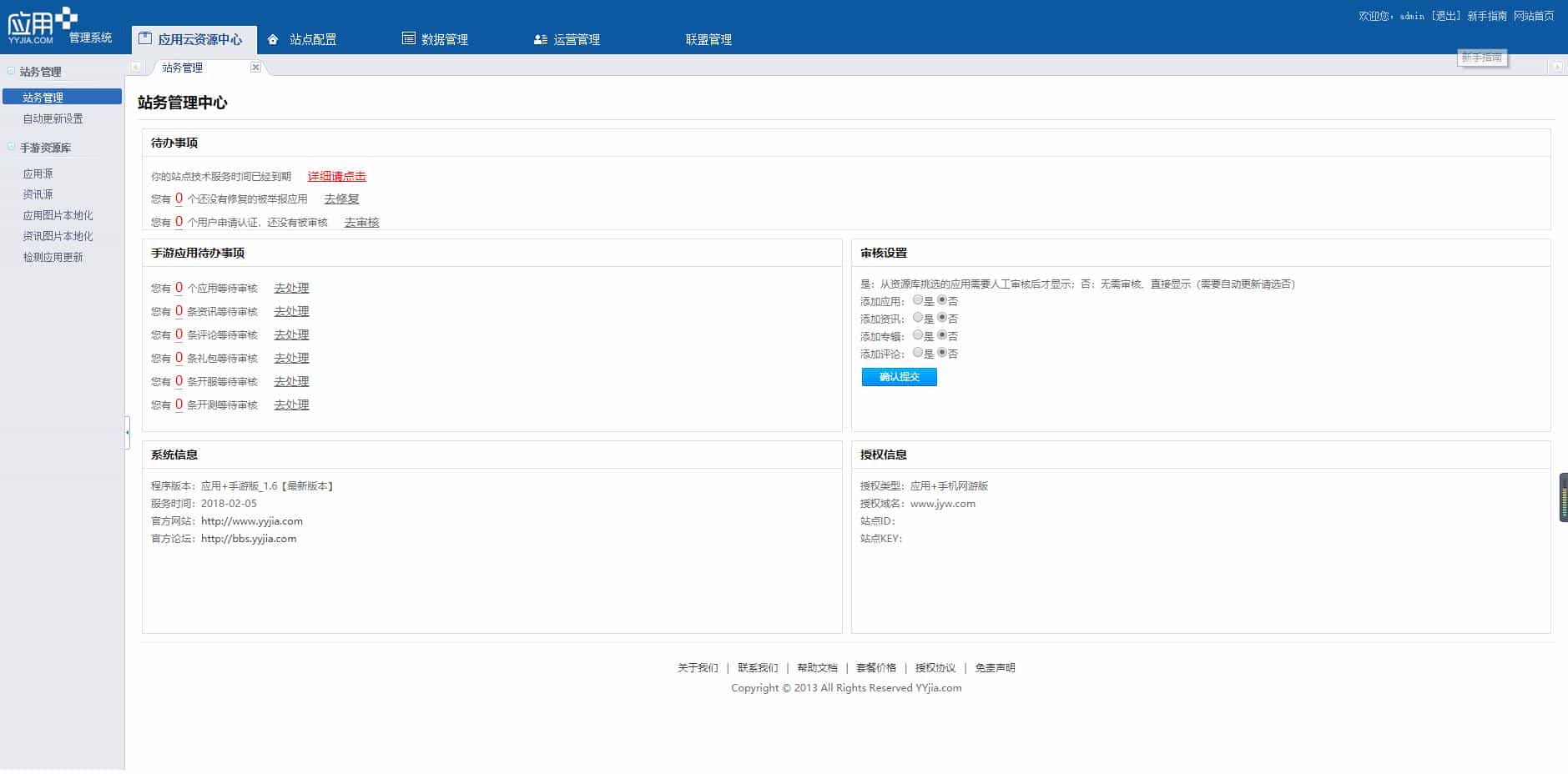1568x774 pixels.
Task: Click the 站务管理中心 page heading
Action: coord(183,103)
